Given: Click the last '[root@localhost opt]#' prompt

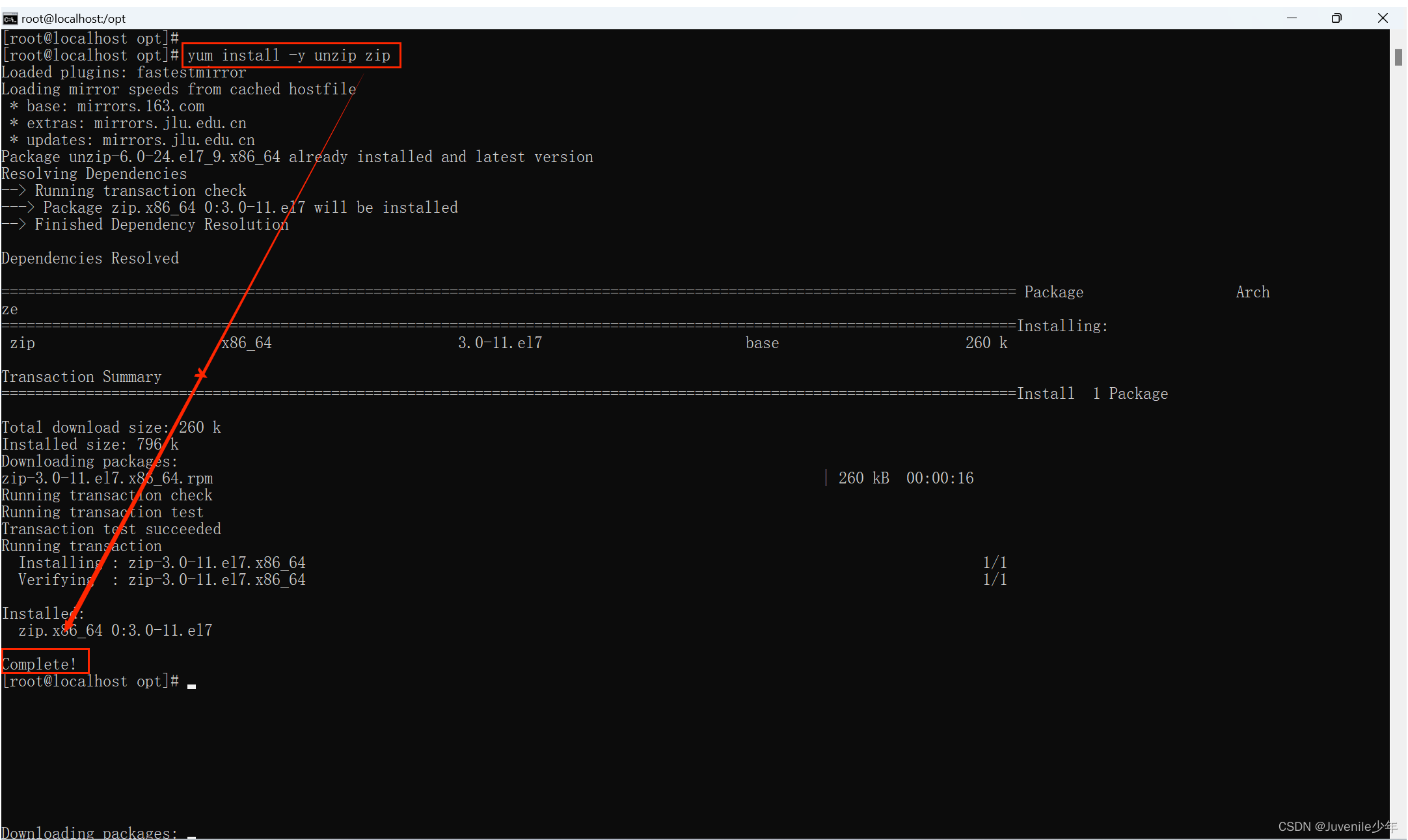Looking at the screenshot, I should click(x=90, y=681).
